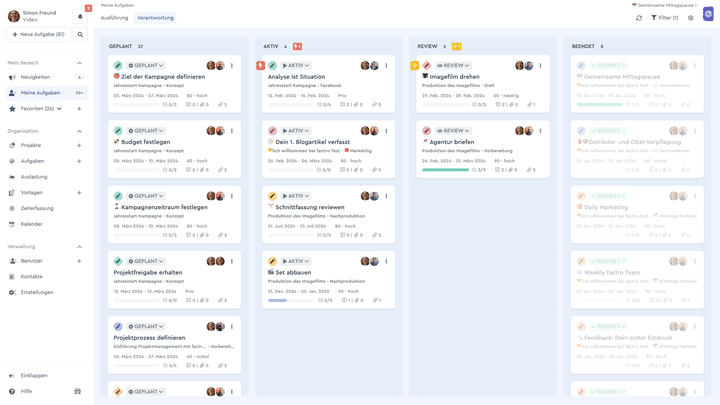Add a new user next to Benutzer

(x=79, y=261)
